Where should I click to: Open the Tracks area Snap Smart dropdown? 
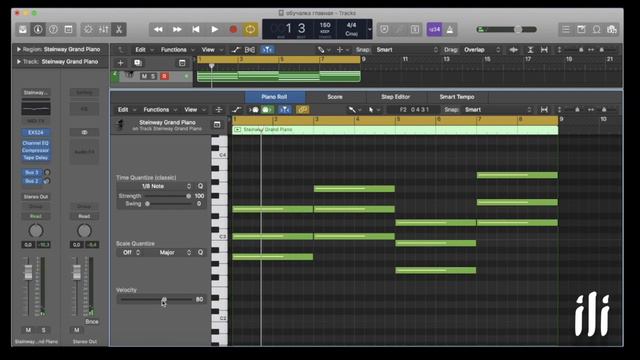pos(407,50)
